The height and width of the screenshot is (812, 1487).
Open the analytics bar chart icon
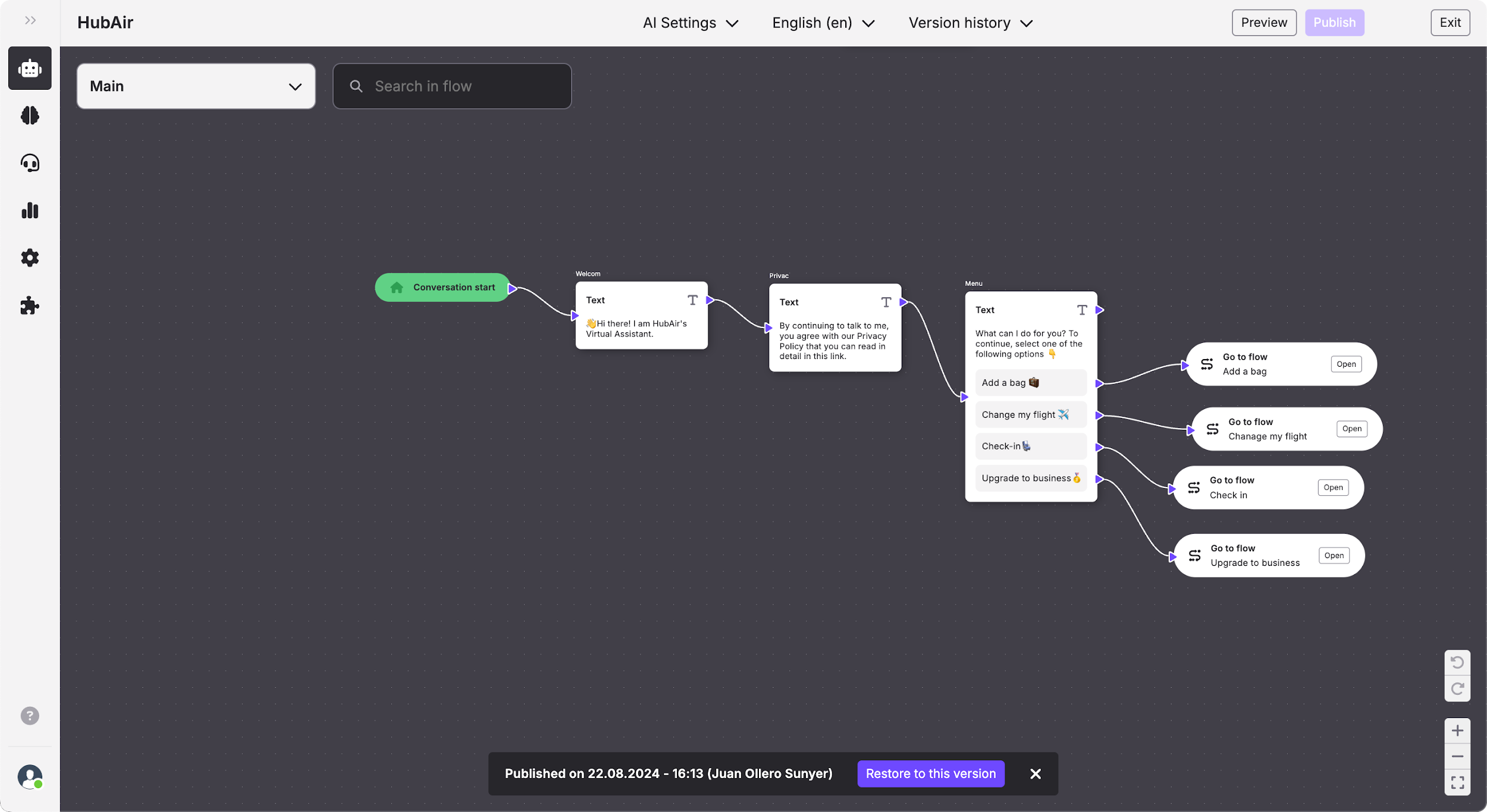30,210
